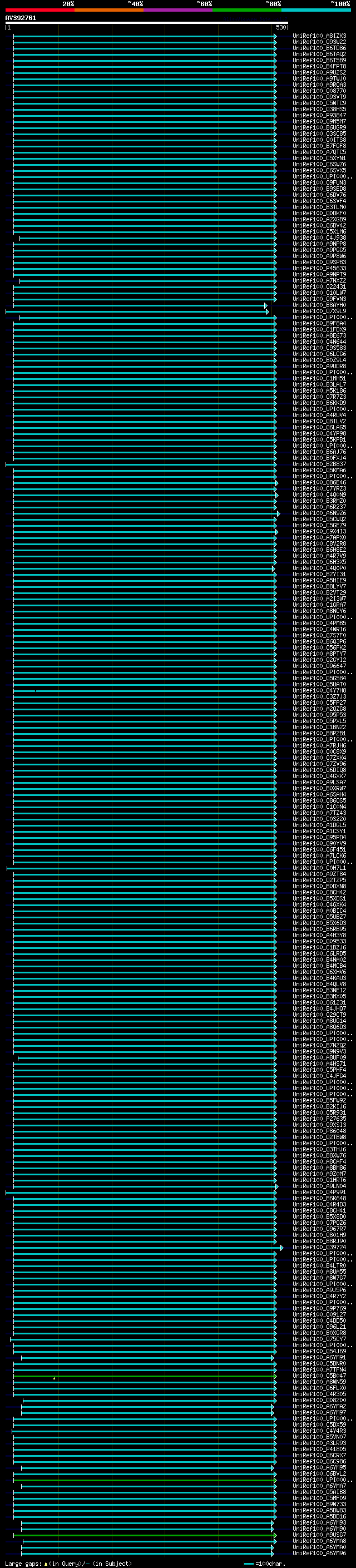
Task: Select the UniRef100_C5WTC9 label
Action: (319, 103)
